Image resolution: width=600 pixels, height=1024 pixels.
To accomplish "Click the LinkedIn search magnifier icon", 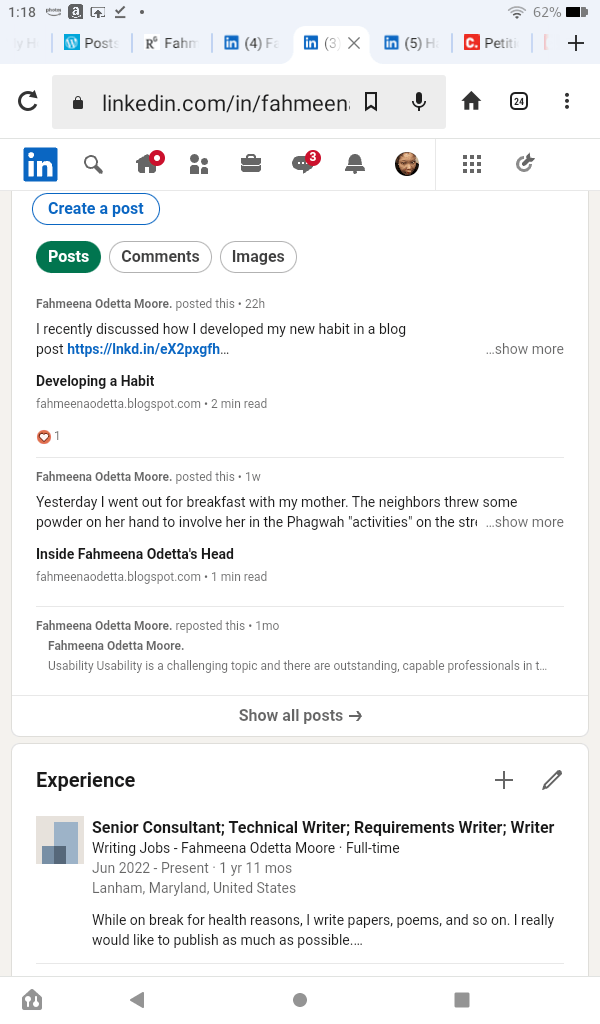I will pyautogui.click(x=93, y=164).
